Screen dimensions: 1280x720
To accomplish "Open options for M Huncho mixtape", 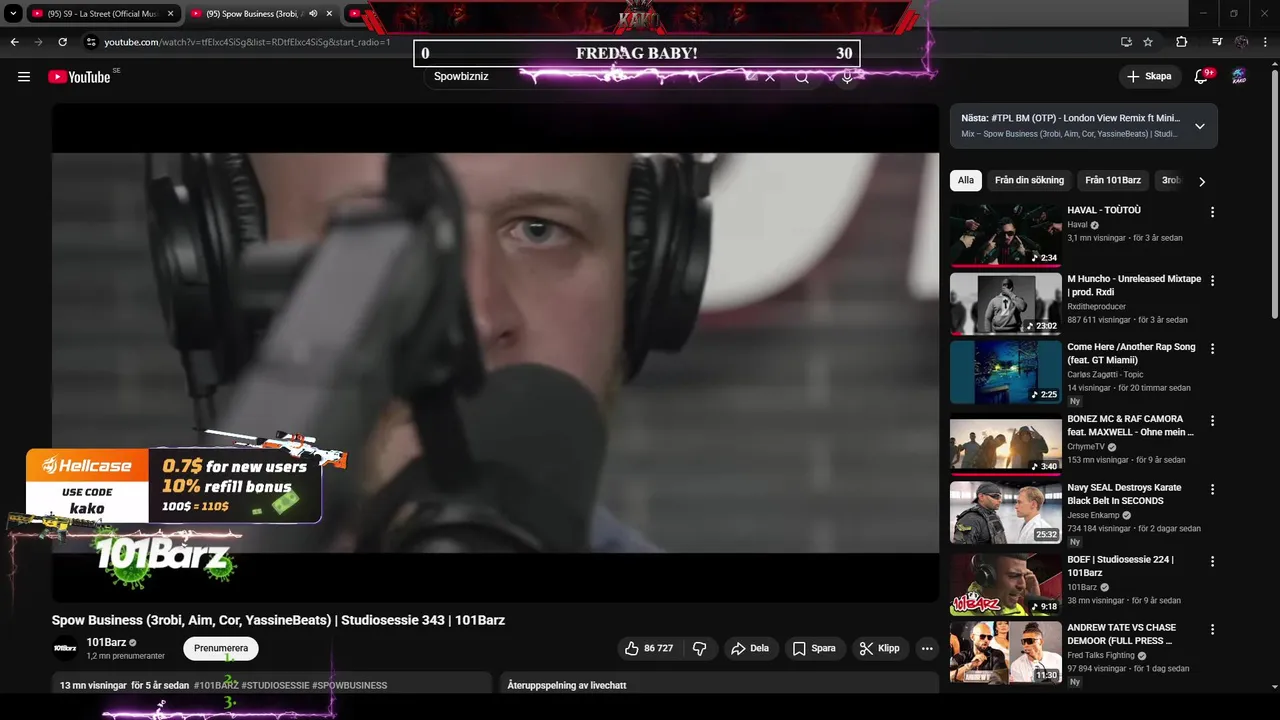I will click(x=1212, y=281).
